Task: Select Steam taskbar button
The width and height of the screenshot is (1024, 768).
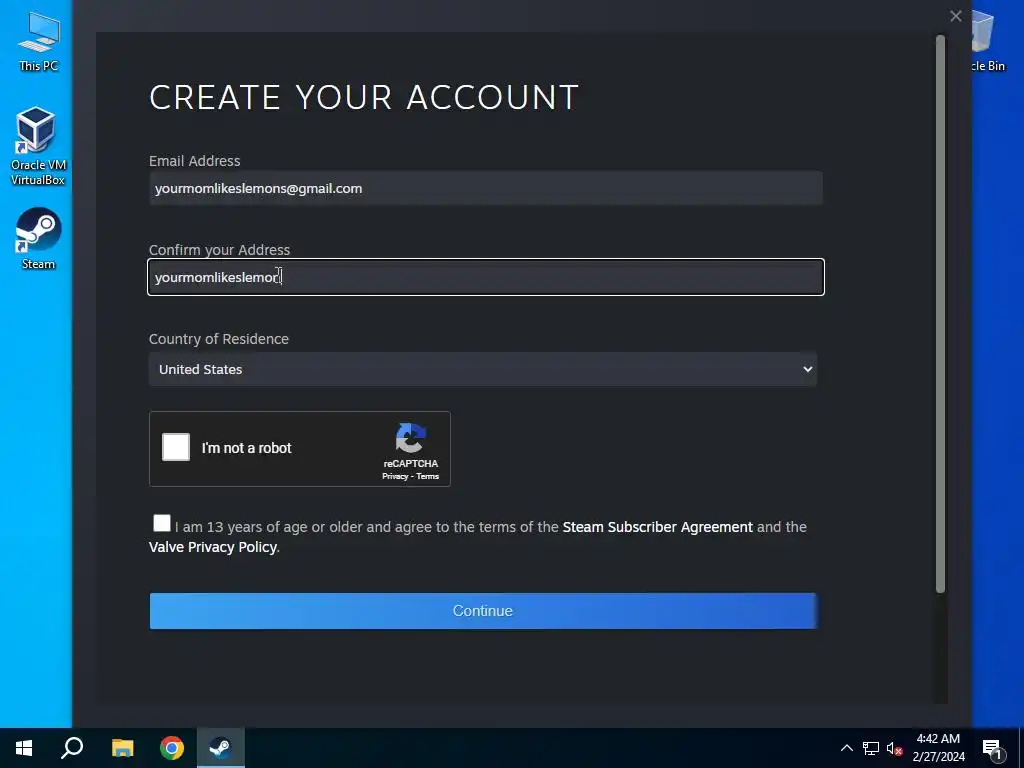Action: pos(221,748)
